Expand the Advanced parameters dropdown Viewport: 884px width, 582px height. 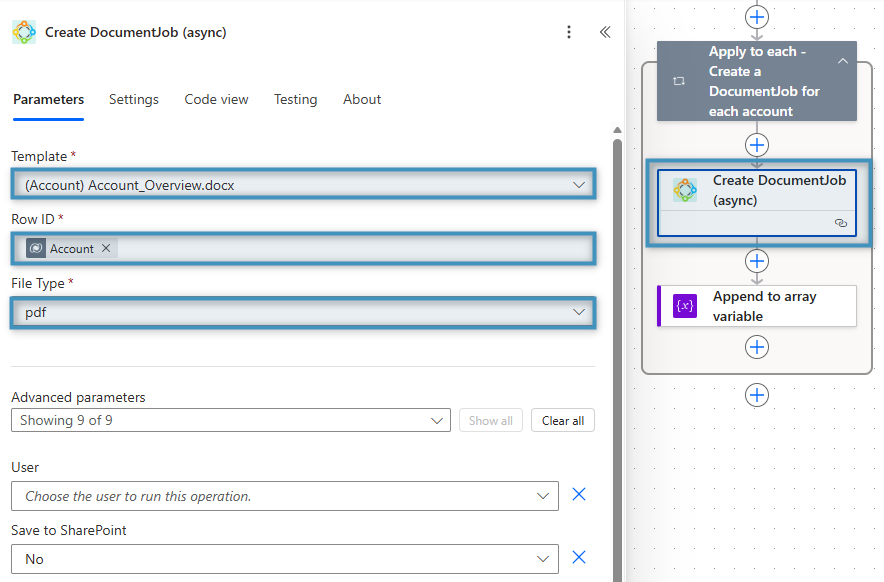pos(230,421)
